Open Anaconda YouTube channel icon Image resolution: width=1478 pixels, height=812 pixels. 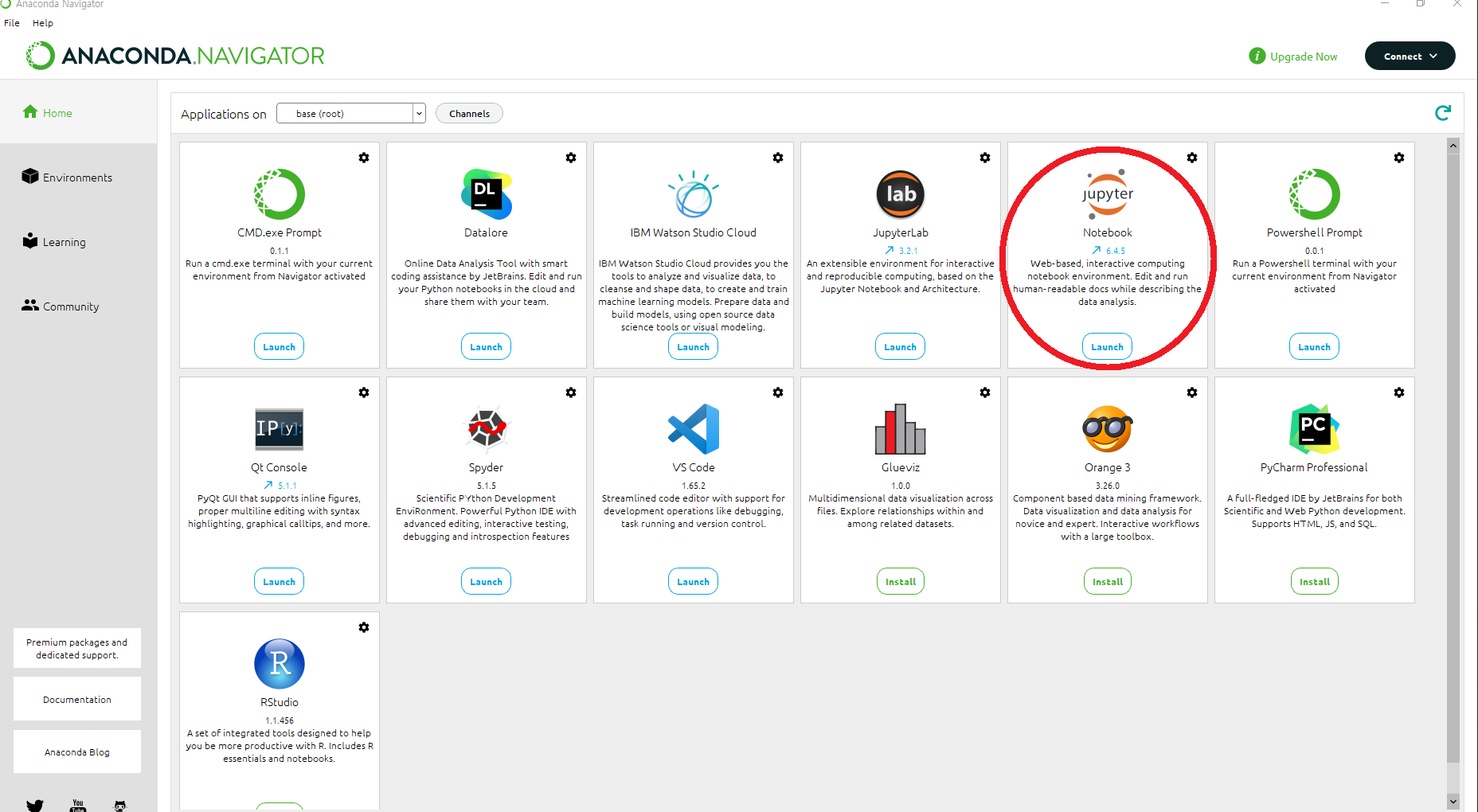tap(78, 806)
